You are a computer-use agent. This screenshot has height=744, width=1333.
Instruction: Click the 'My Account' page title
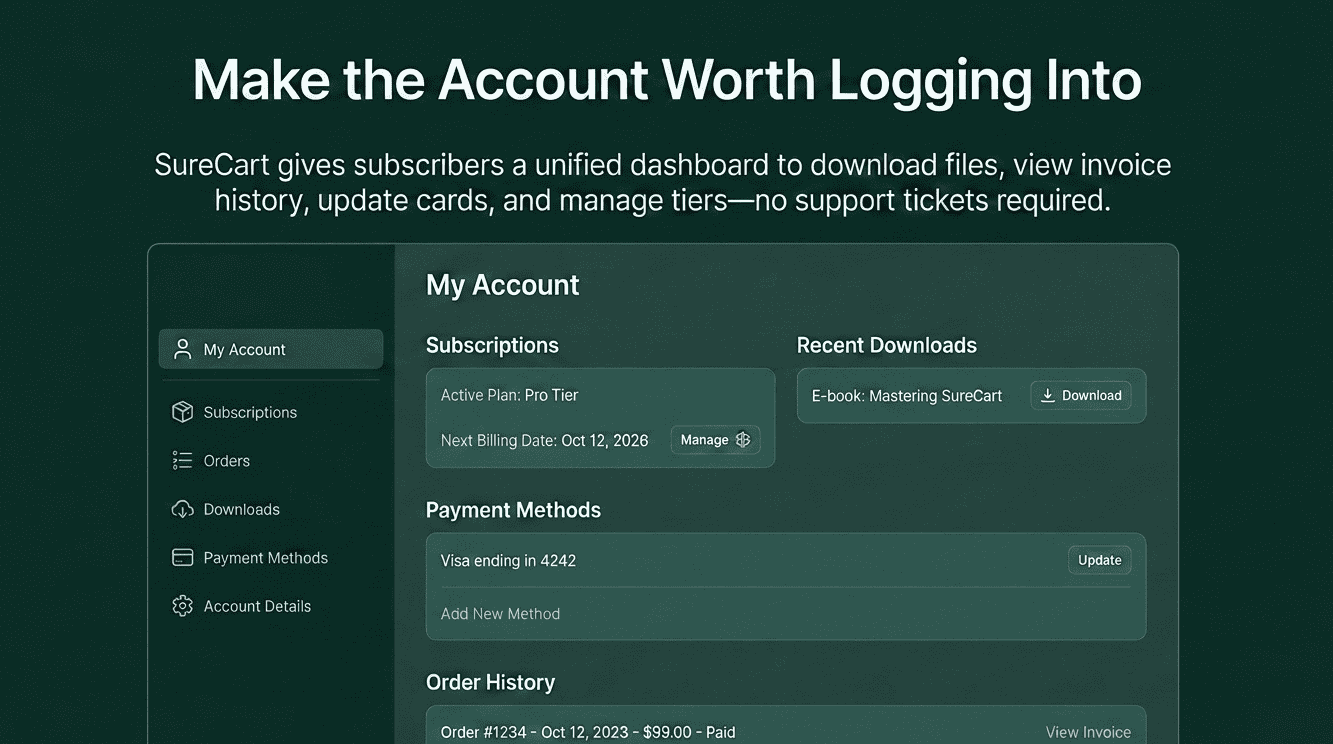click(503, 285)
